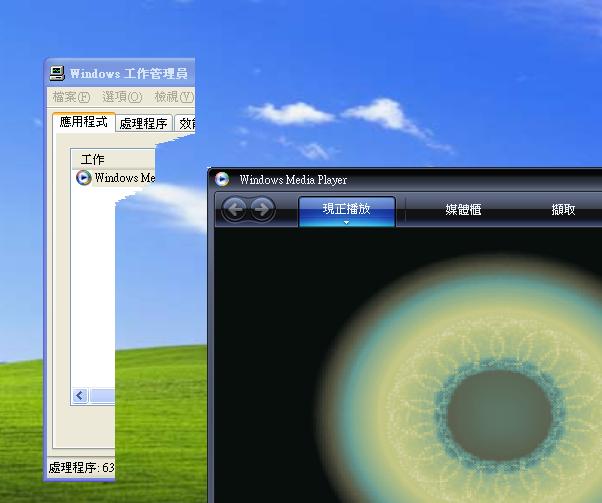Click the visualization area in Media Player
Viewport: 602px width, 503px height.
pyautogui.click(x=408, y=365)
